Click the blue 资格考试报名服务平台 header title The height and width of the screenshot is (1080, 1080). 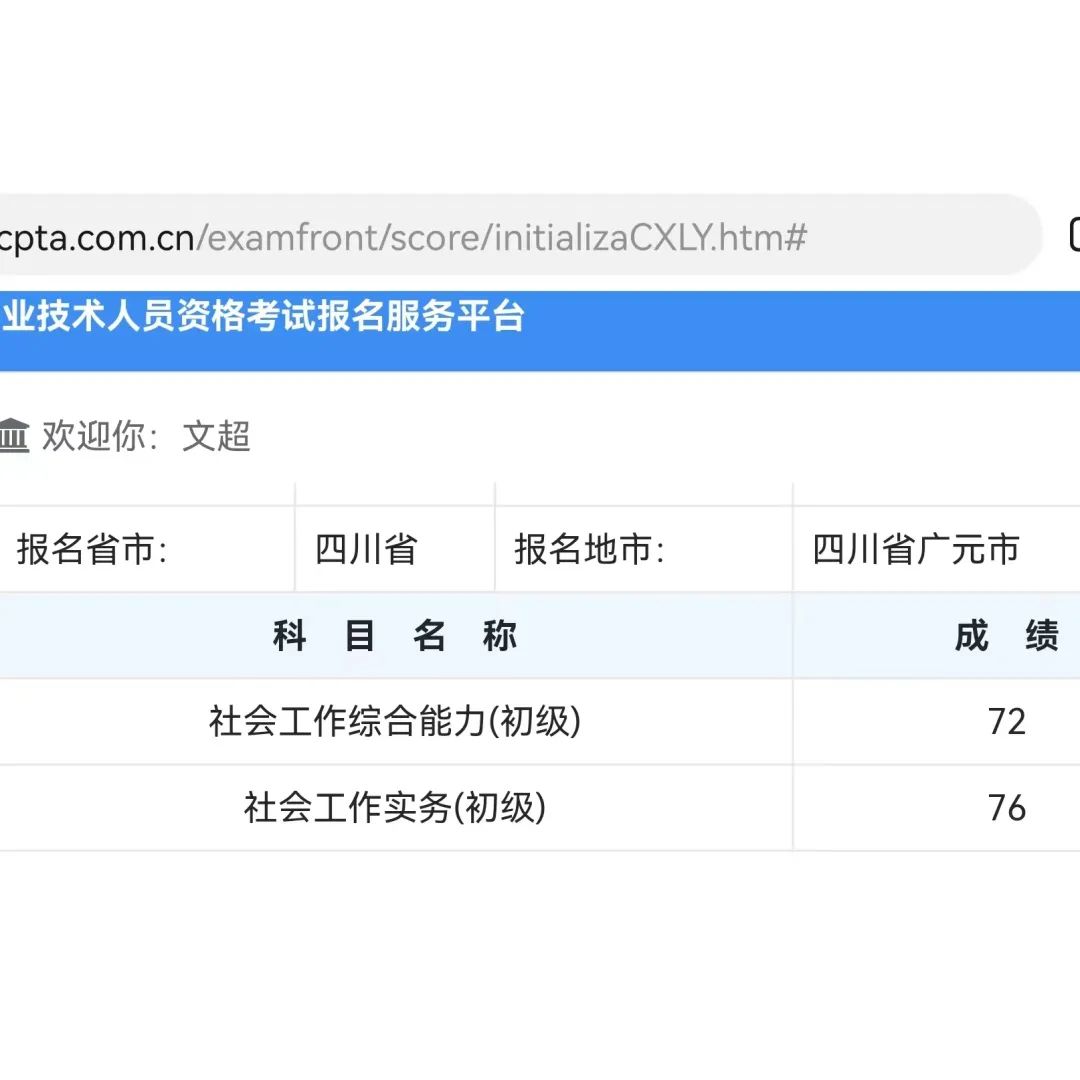264,317
